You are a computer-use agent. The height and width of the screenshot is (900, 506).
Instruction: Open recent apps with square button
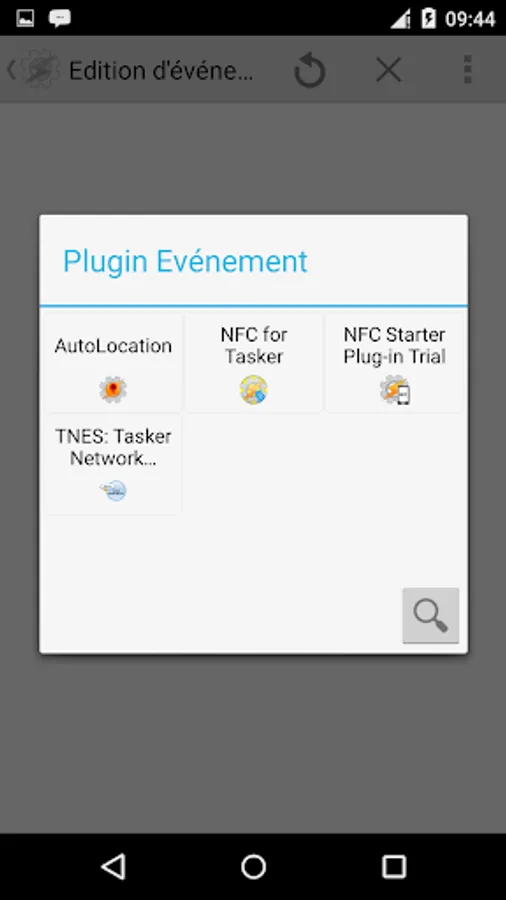[394, 867]
